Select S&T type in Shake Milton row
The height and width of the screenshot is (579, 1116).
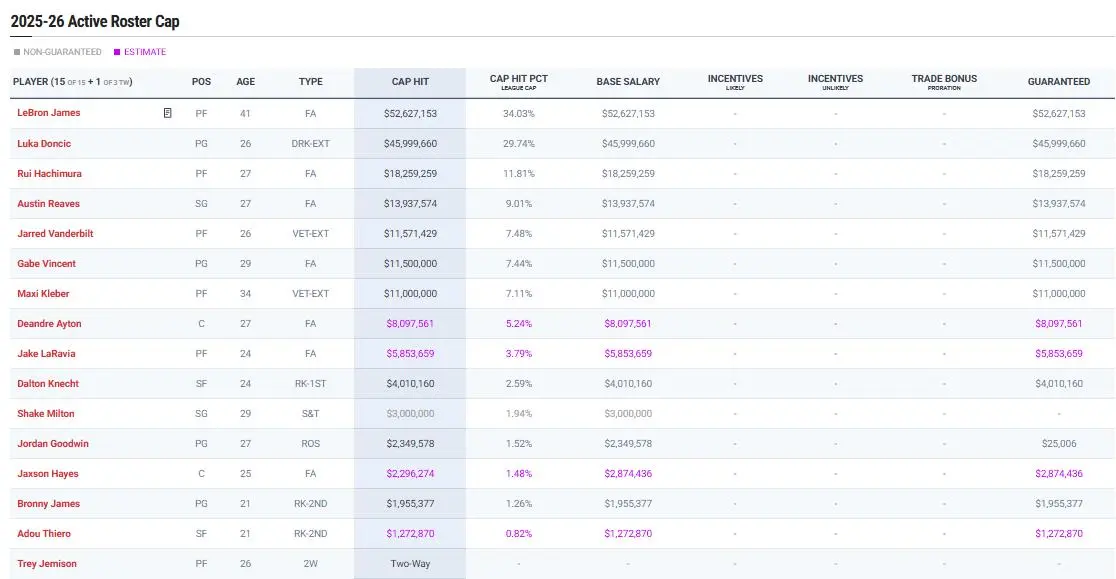click(310, 413)
